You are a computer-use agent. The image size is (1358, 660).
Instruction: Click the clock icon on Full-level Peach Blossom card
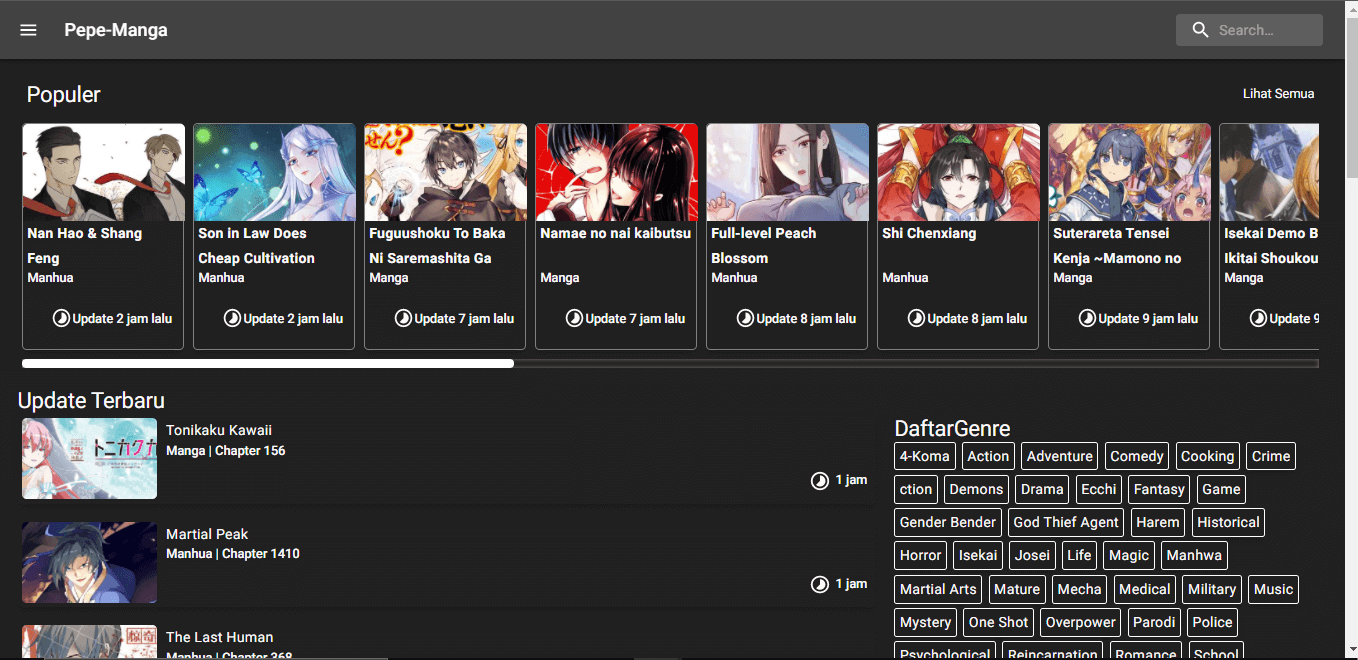point(745,318)
